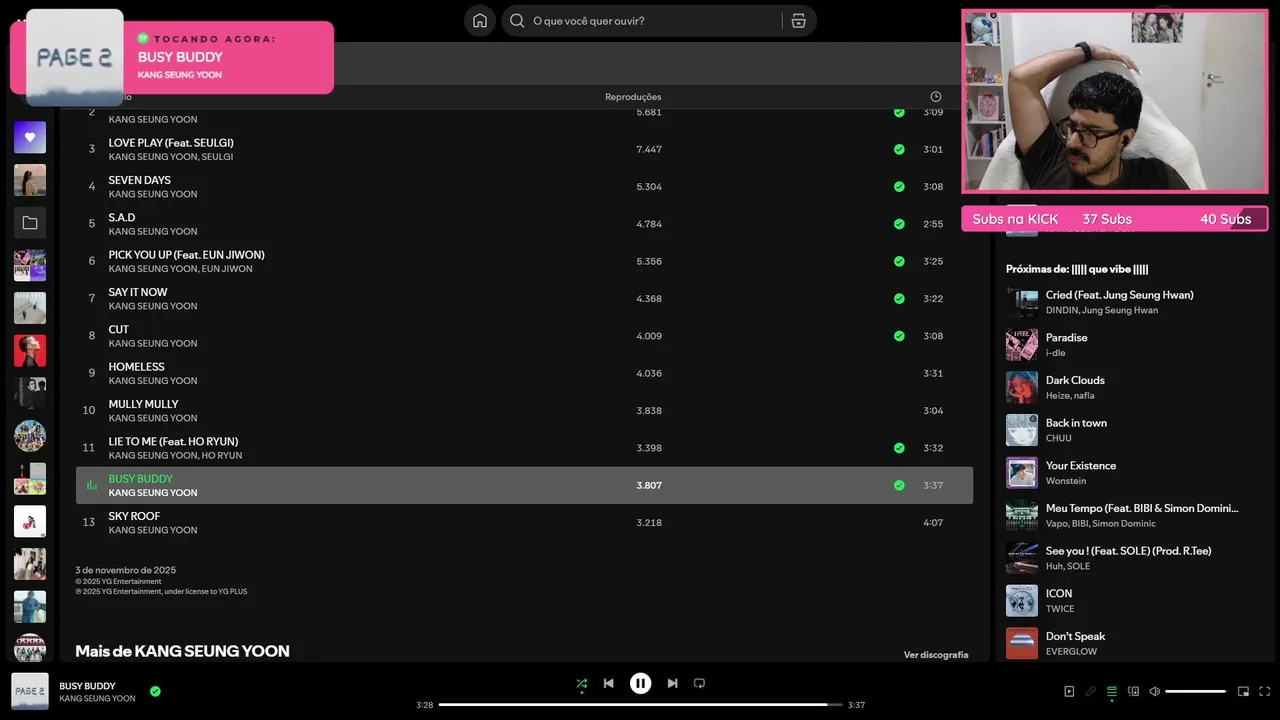Click the 'Subs na KICK' goal bar
The image size is (1280, 720).
[1115, 219]
